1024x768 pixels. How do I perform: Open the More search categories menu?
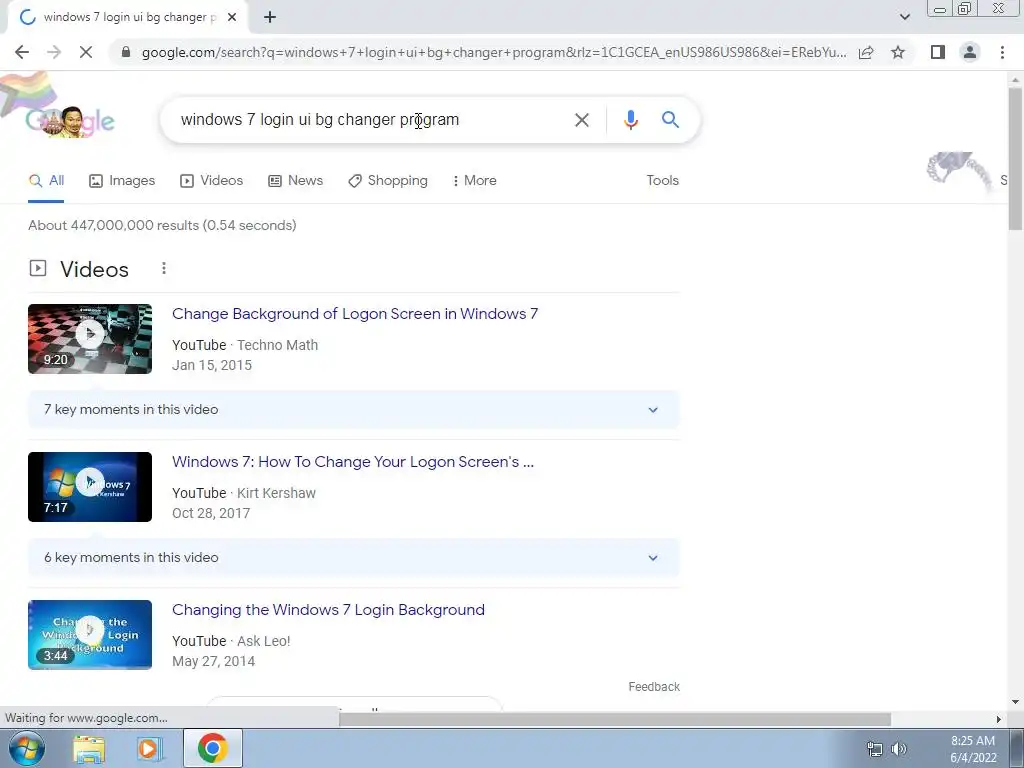click(x=475, y=181)
